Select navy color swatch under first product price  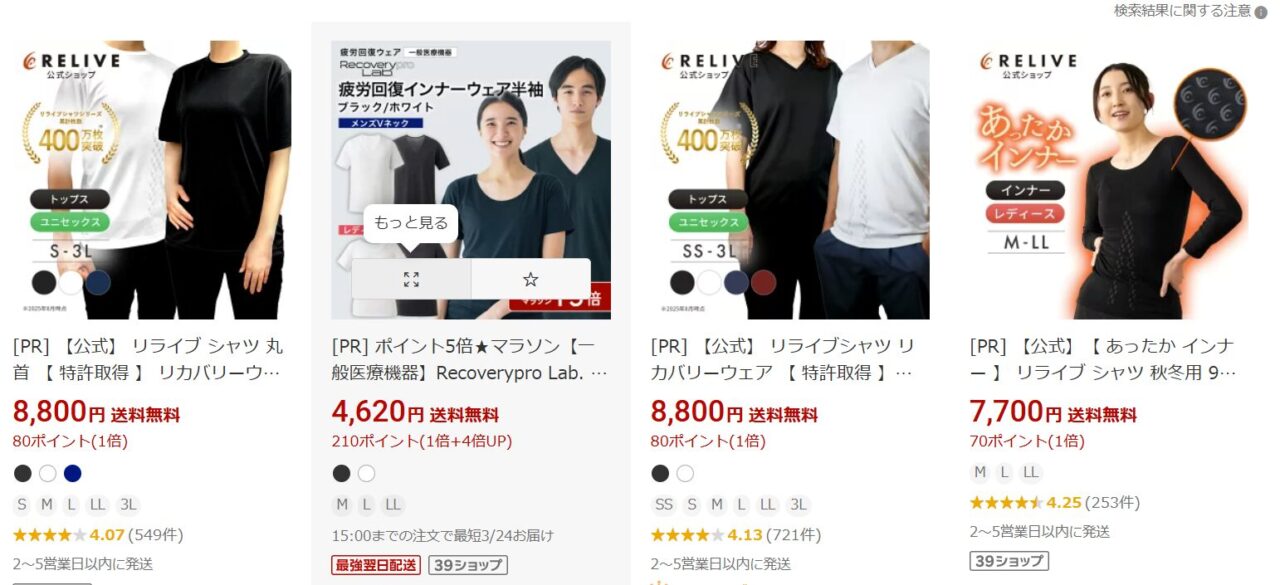tap(72, 473)
